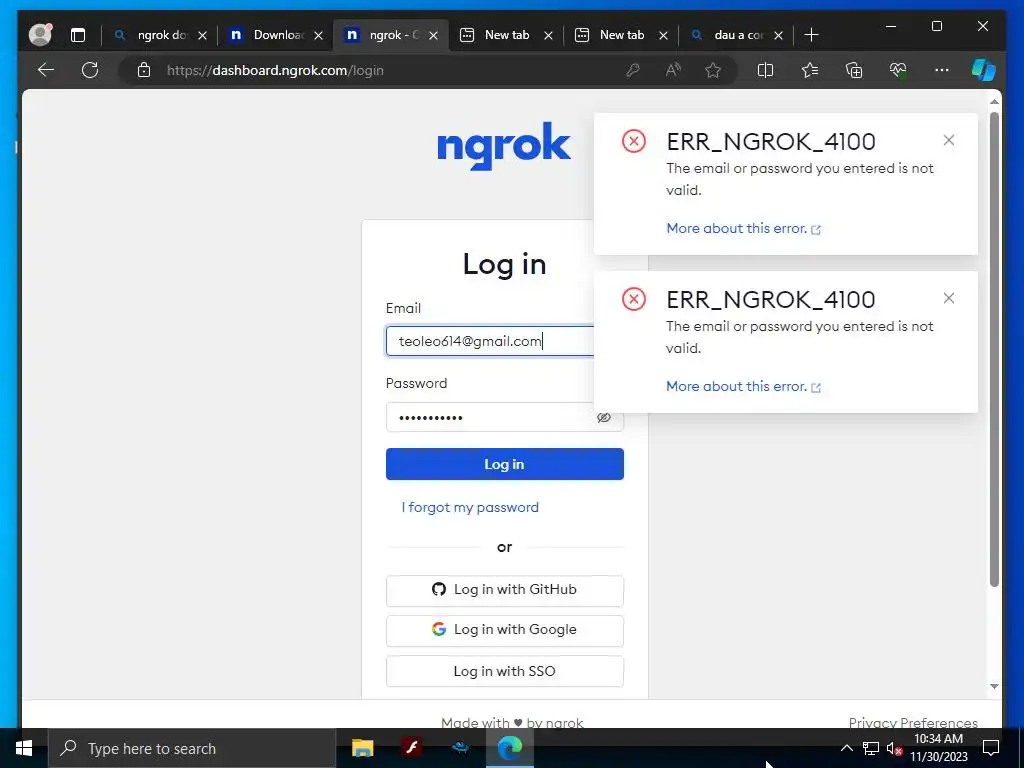Image resolution: width=1024 pixels, height=768 pixels.
Task: Open a new tab with plus button
Action: [x=811, y=35]
